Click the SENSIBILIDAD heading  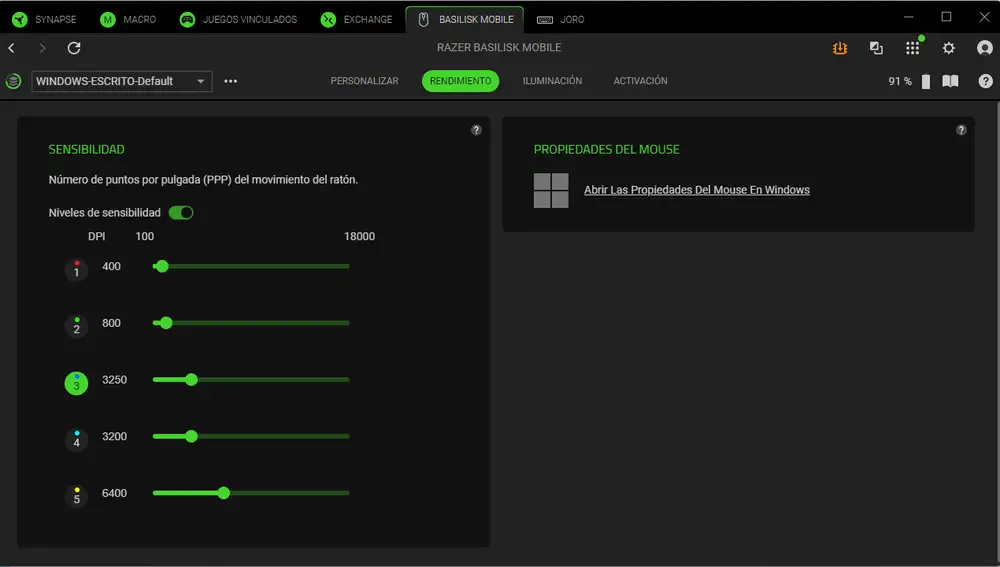(87, 149)
